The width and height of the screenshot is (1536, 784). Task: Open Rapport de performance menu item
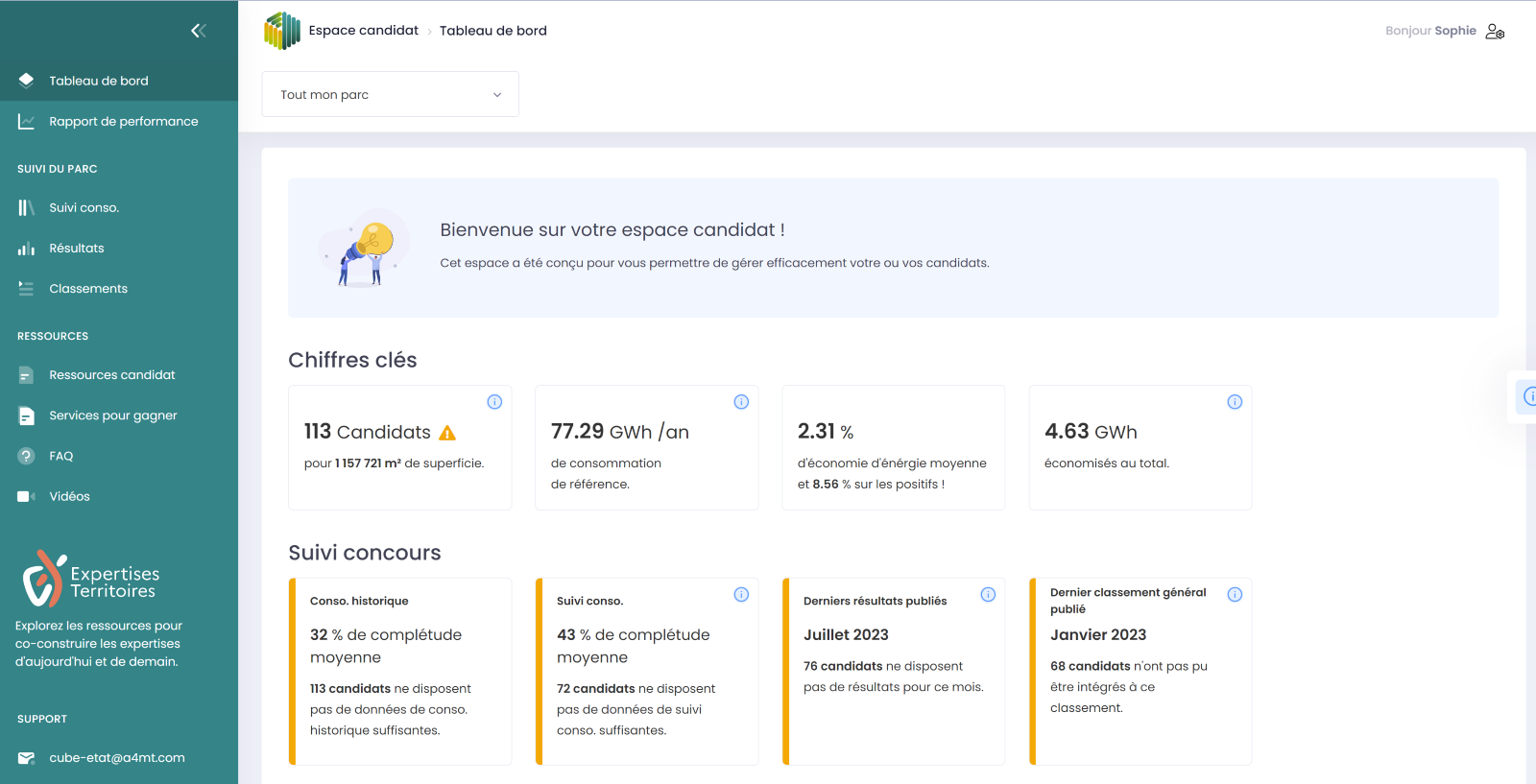[x=119, y=121]
